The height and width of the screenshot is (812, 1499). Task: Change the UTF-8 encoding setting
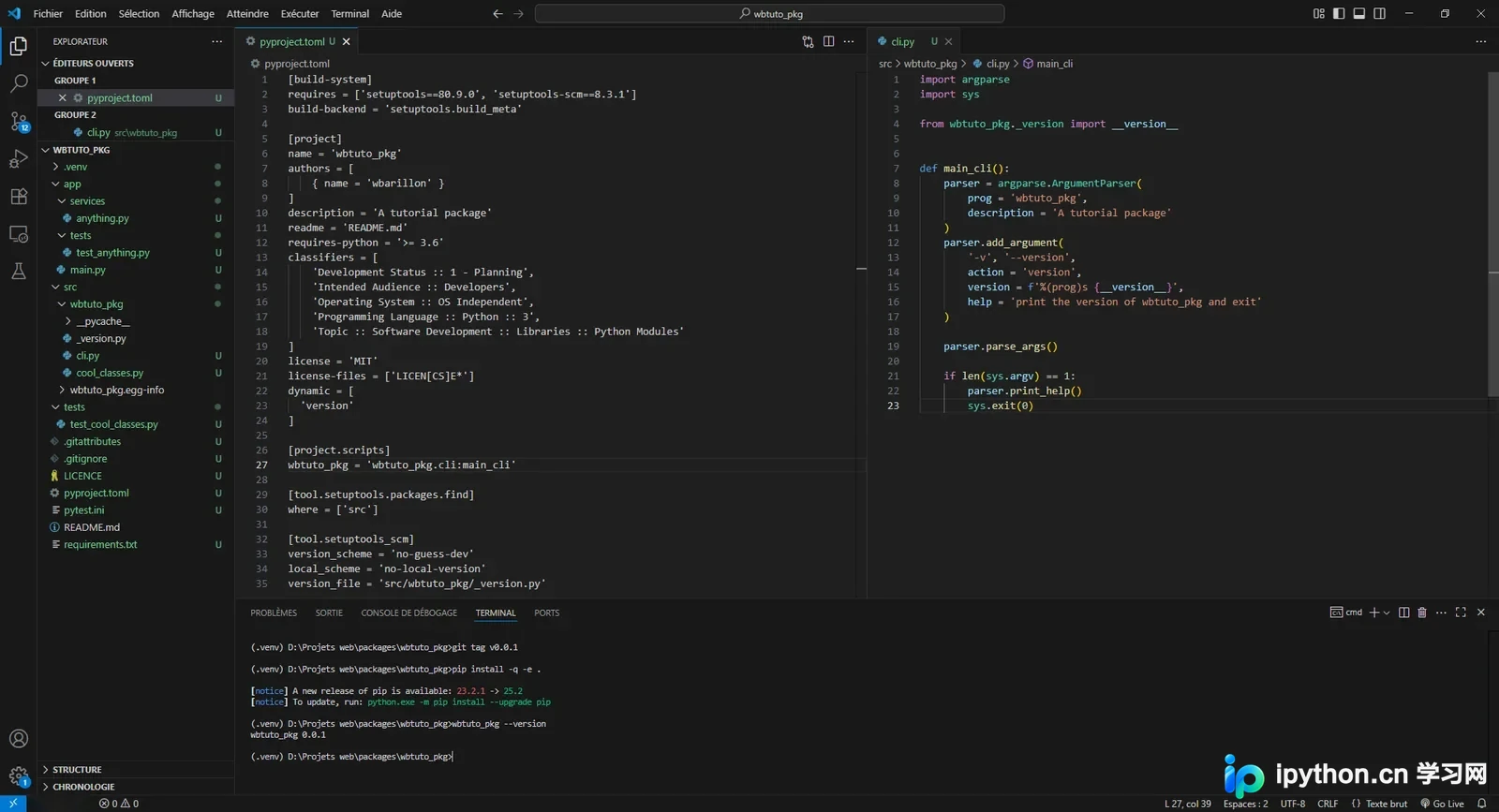click(x=1293, y=804)
